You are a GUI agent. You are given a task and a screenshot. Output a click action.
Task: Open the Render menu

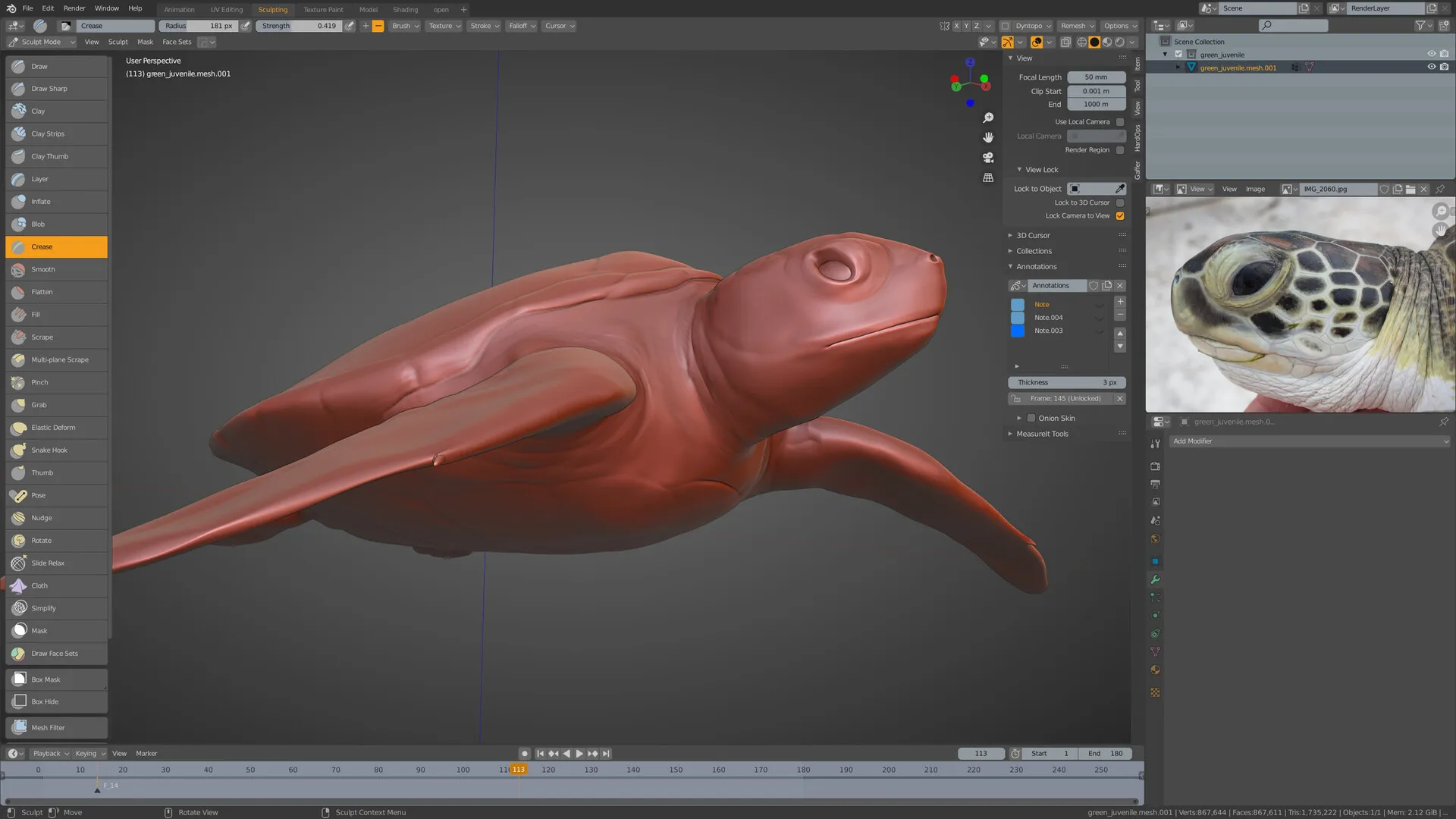coord(74,8)
